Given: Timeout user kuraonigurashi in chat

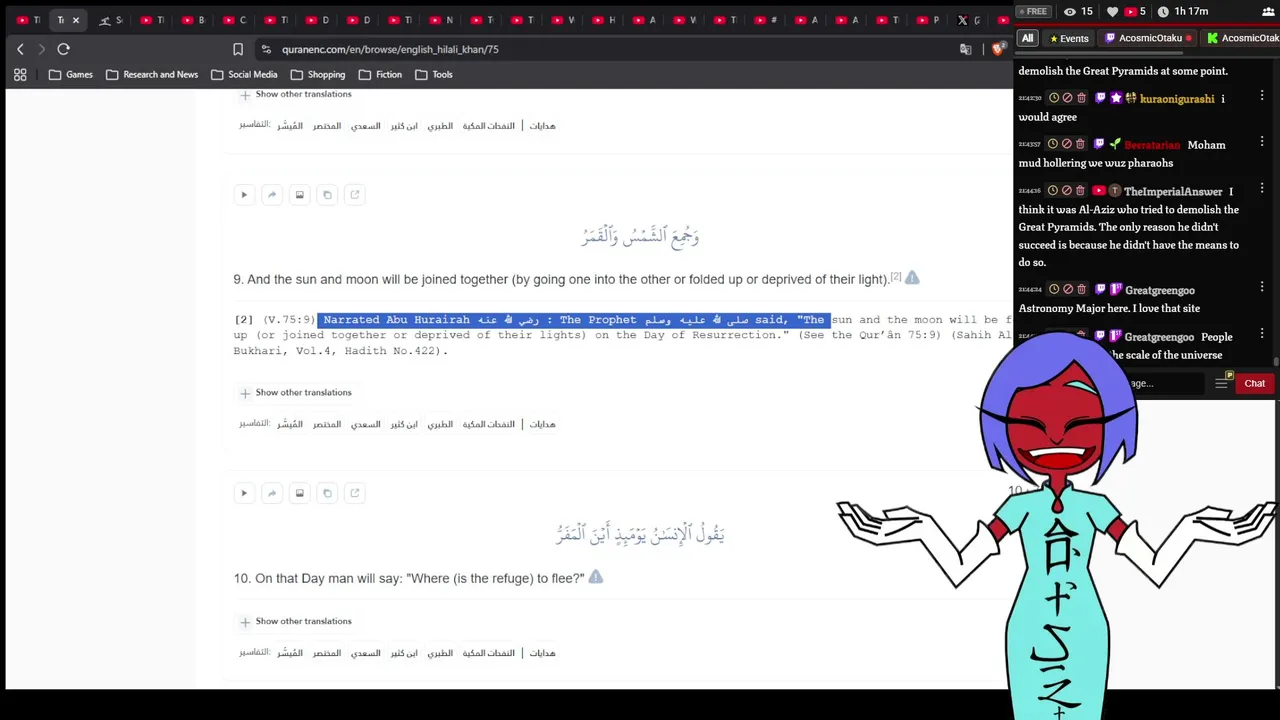Looking at the screenshot, I should pos(1054,98).
